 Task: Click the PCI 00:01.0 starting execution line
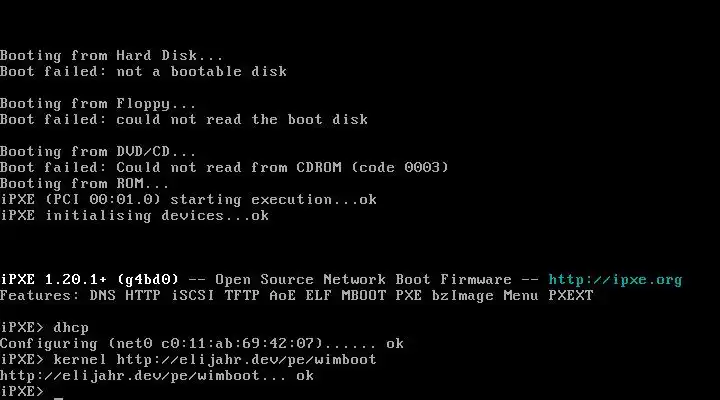pos(188,200)
